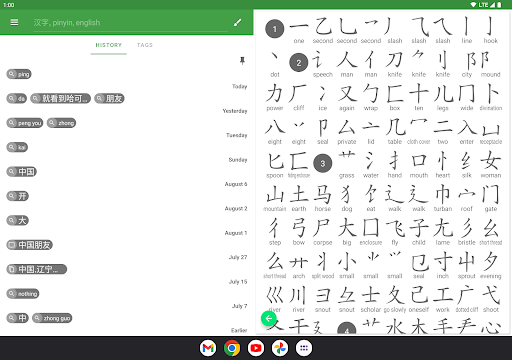This screenshot has height=360, width=512.
Task: Open Chrome from the taskbar
Action: pos(232,348)
